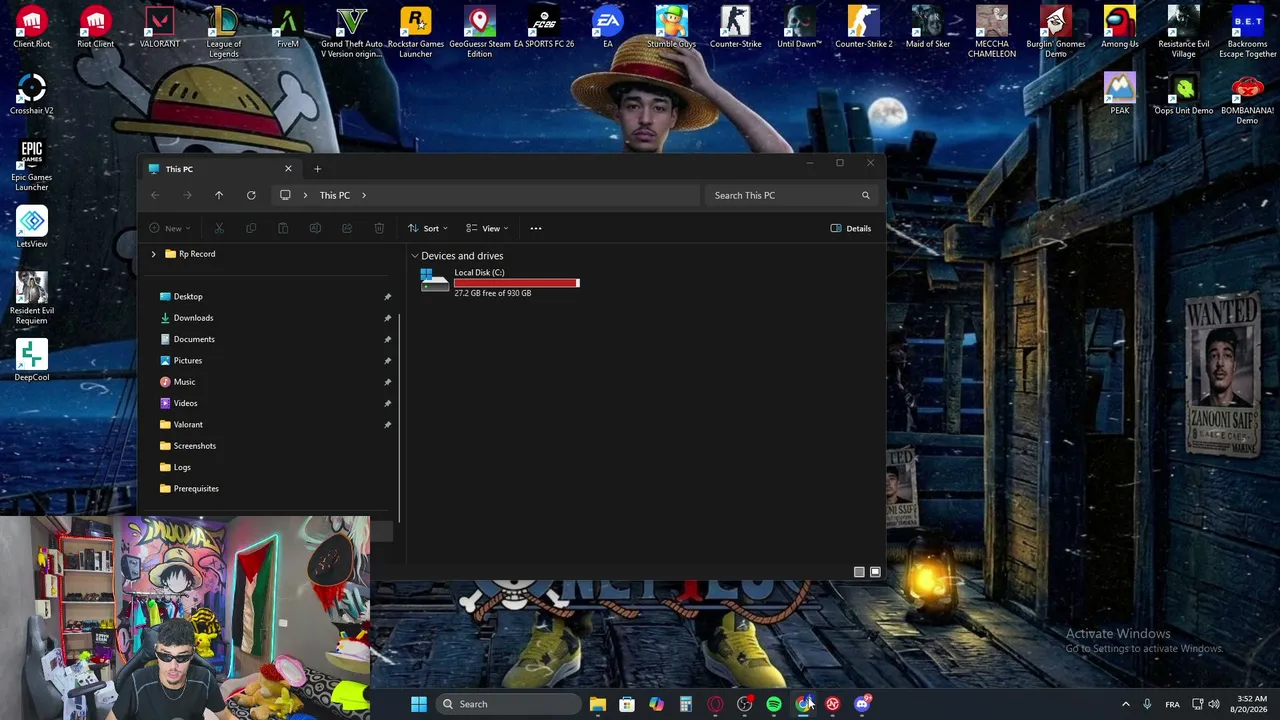Open Microsoft Store from the taskbar

point(627,704)
